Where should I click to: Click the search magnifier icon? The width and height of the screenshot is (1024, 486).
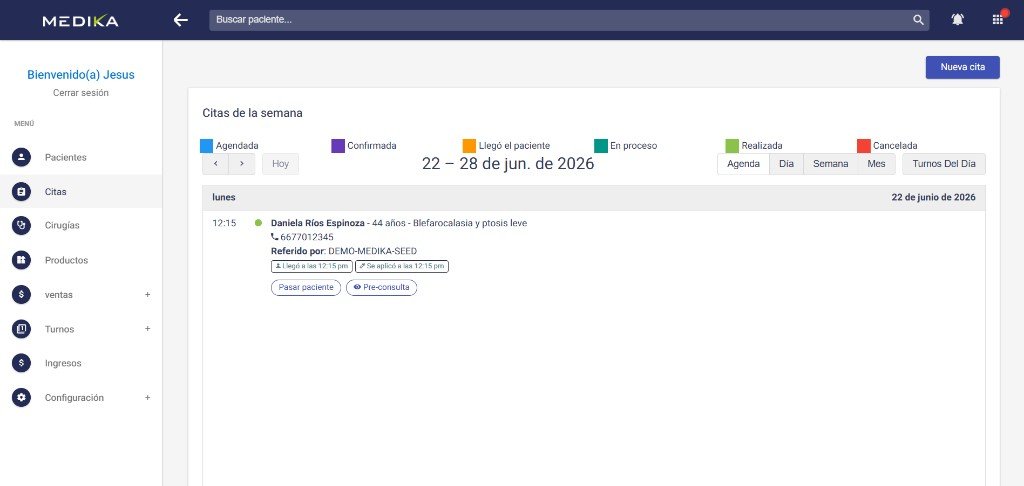918,20
